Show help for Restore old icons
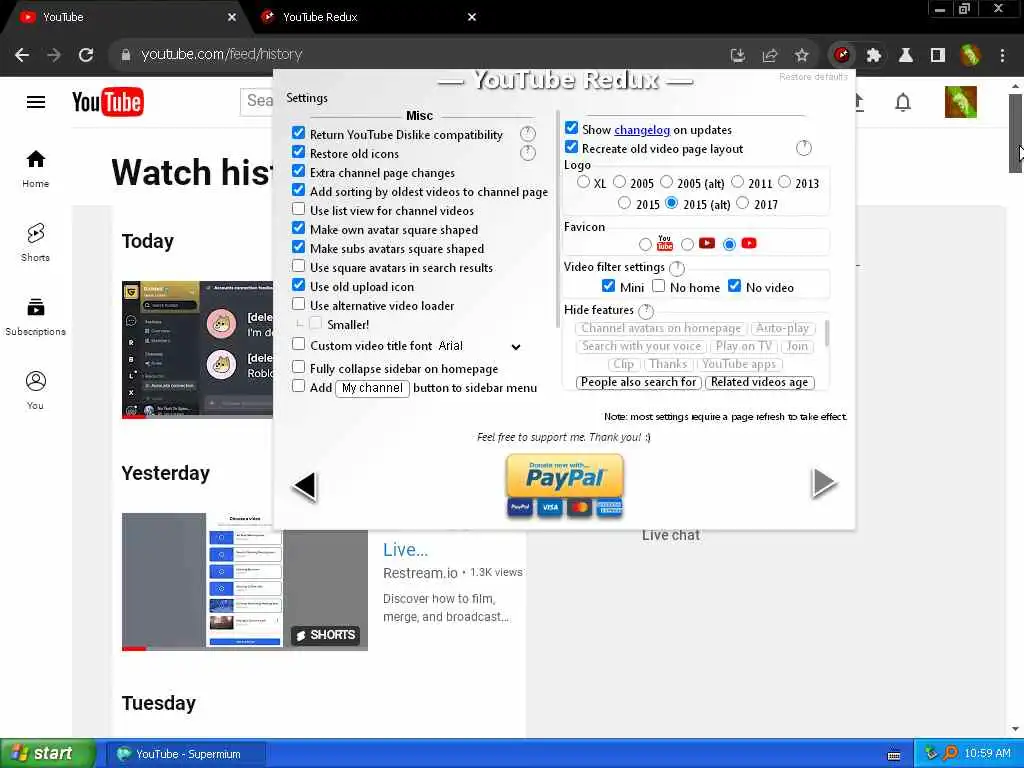This screenshot has width=1024, height=768. point(528,153)
